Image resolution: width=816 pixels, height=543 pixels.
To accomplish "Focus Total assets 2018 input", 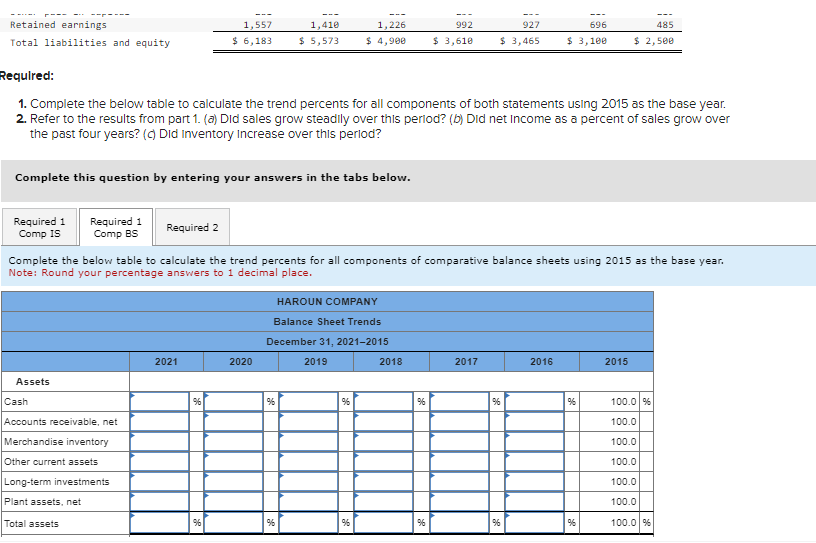I will click(x=384, y=523).
